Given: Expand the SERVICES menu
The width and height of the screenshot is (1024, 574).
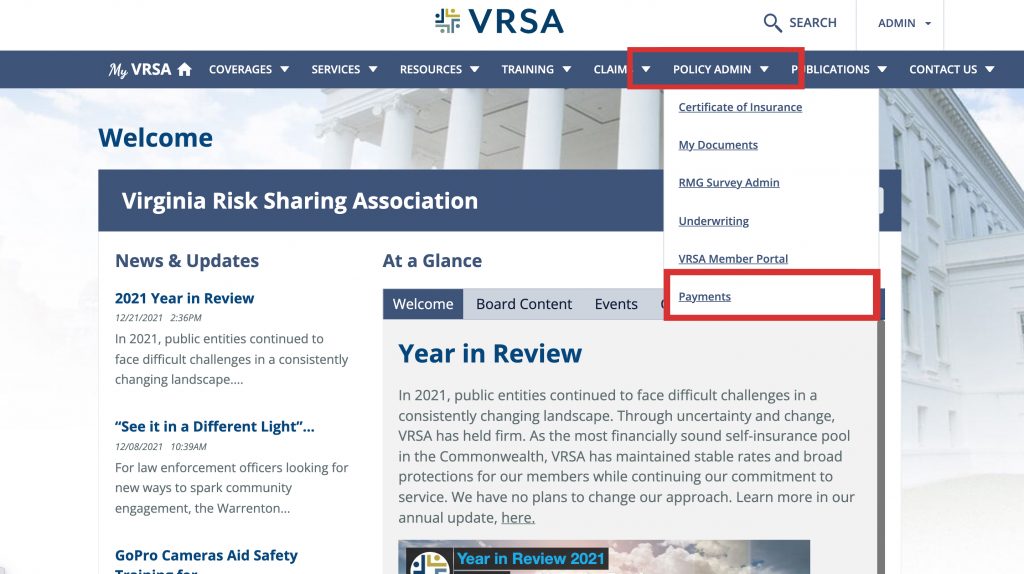Looking at the screenshot, I should tap(344, 69).
